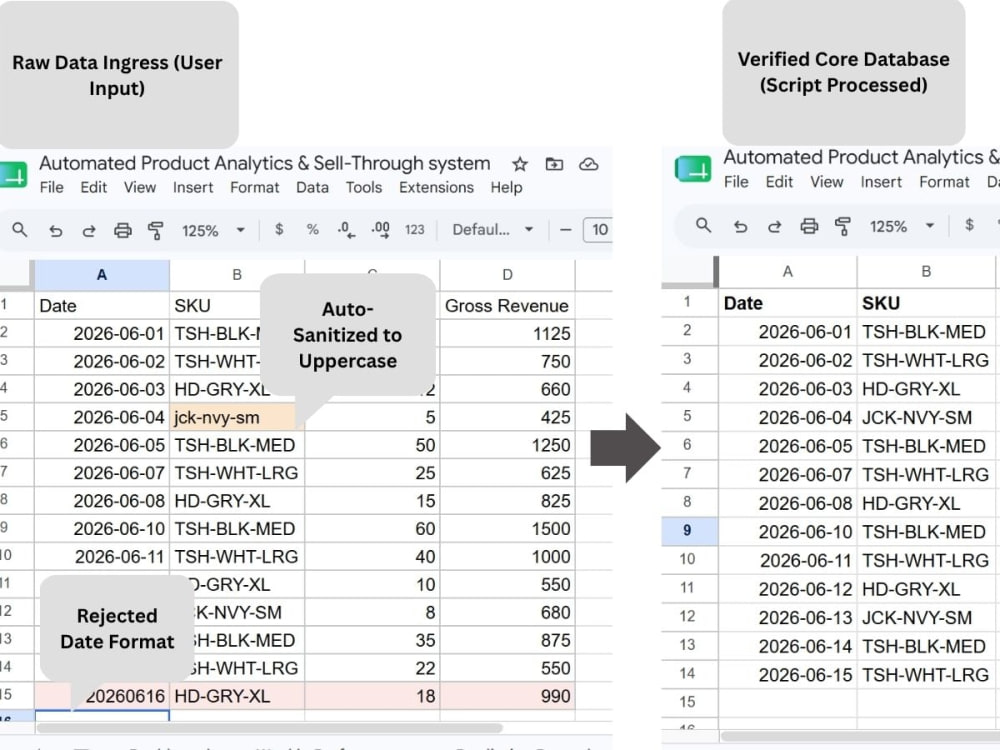1000x750 pixels.
Task: Open File menu in right window
Action: (736, 182)
